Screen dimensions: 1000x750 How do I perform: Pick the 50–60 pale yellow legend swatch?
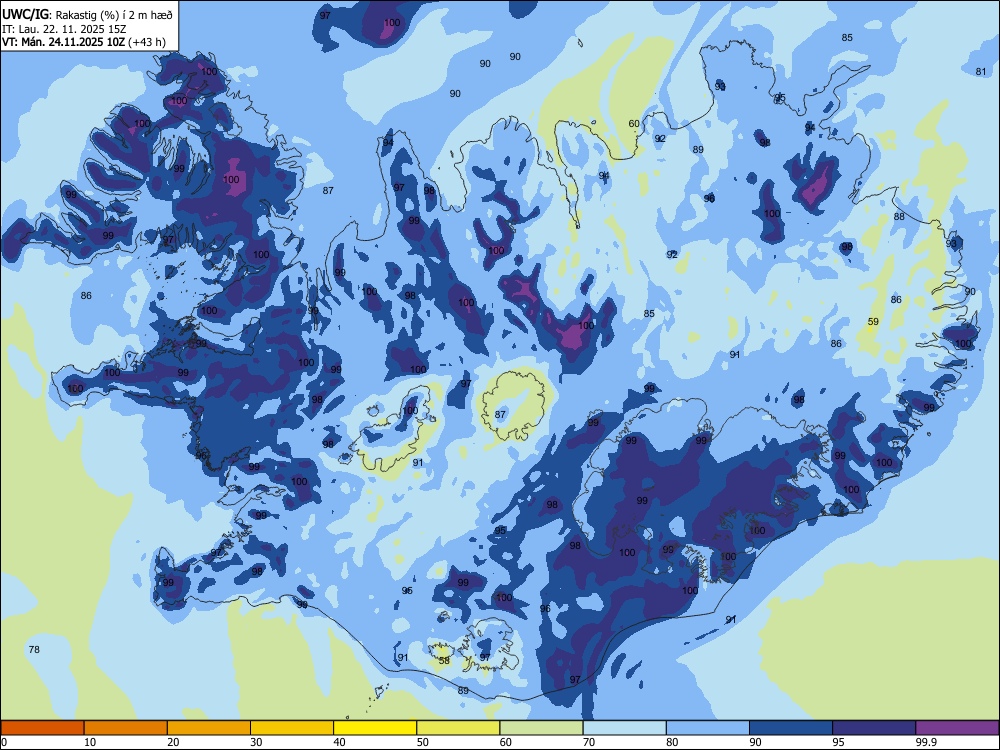click(x=458, y=728)
